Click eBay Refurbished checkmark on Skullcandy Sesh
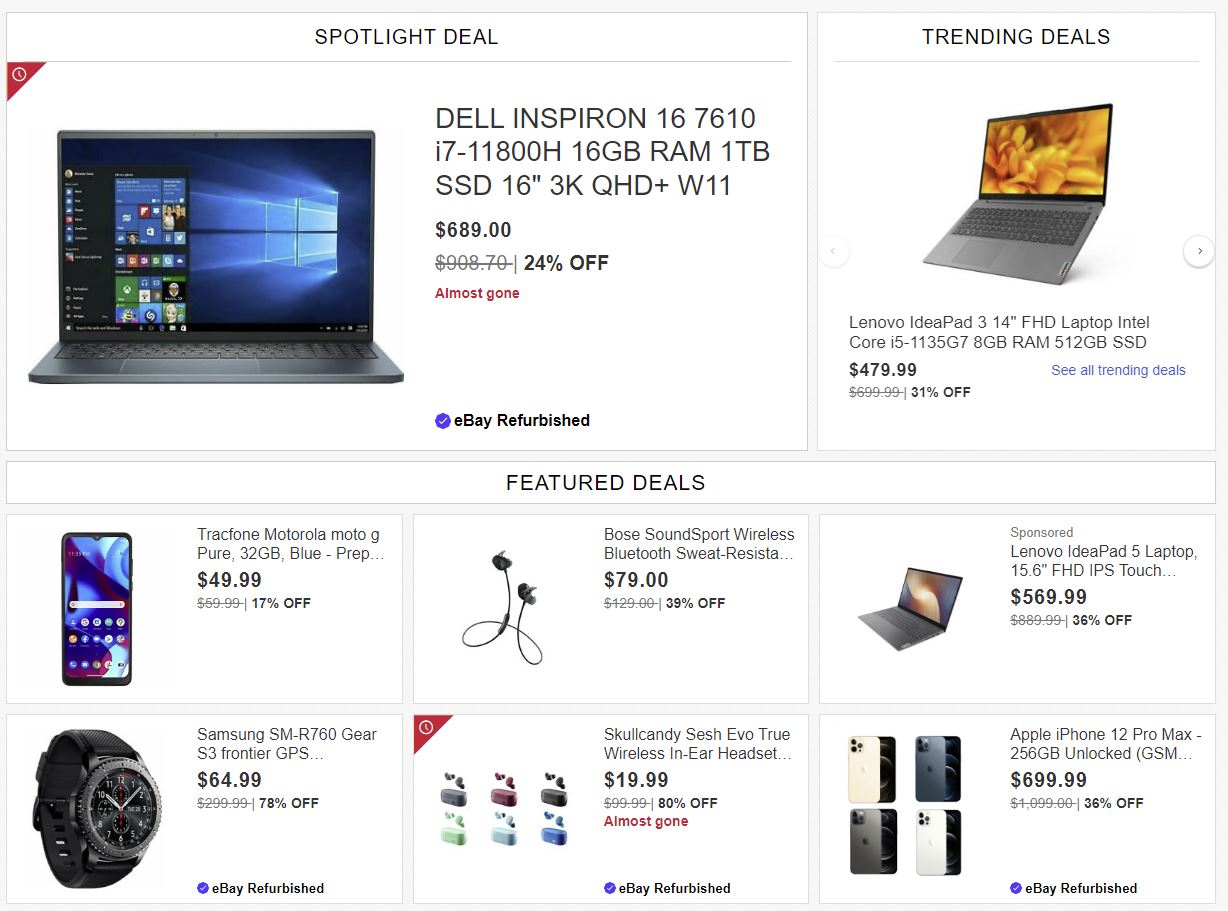Screen dimensions: 1228x911 (x=610, y=888)
